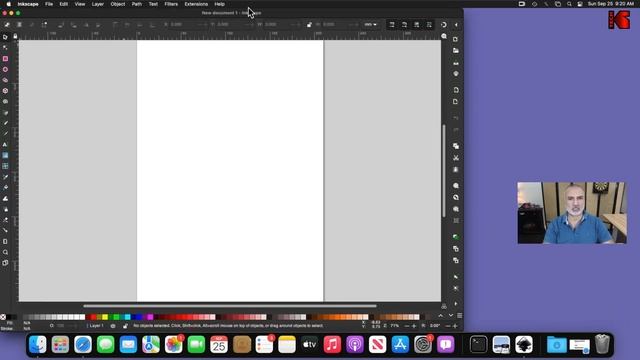Click Cut scissors icon
Viewport: 640px width, 360px height.
point(456,158)
